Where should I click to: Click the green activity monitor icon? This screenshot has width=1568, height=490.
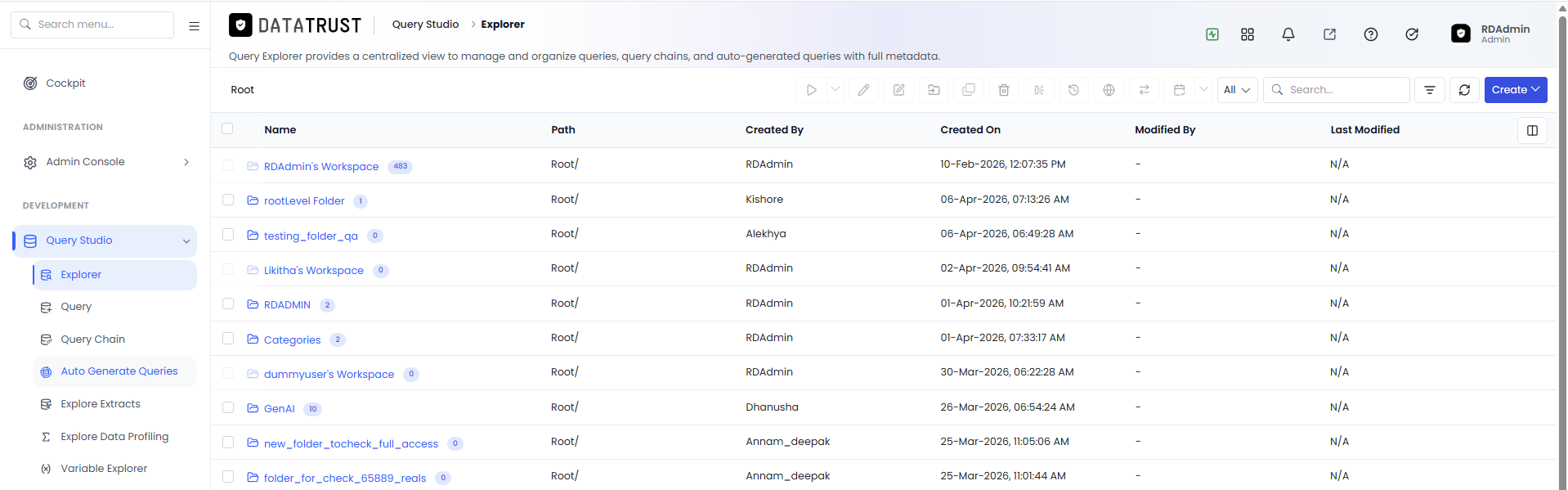(1212, 34)
